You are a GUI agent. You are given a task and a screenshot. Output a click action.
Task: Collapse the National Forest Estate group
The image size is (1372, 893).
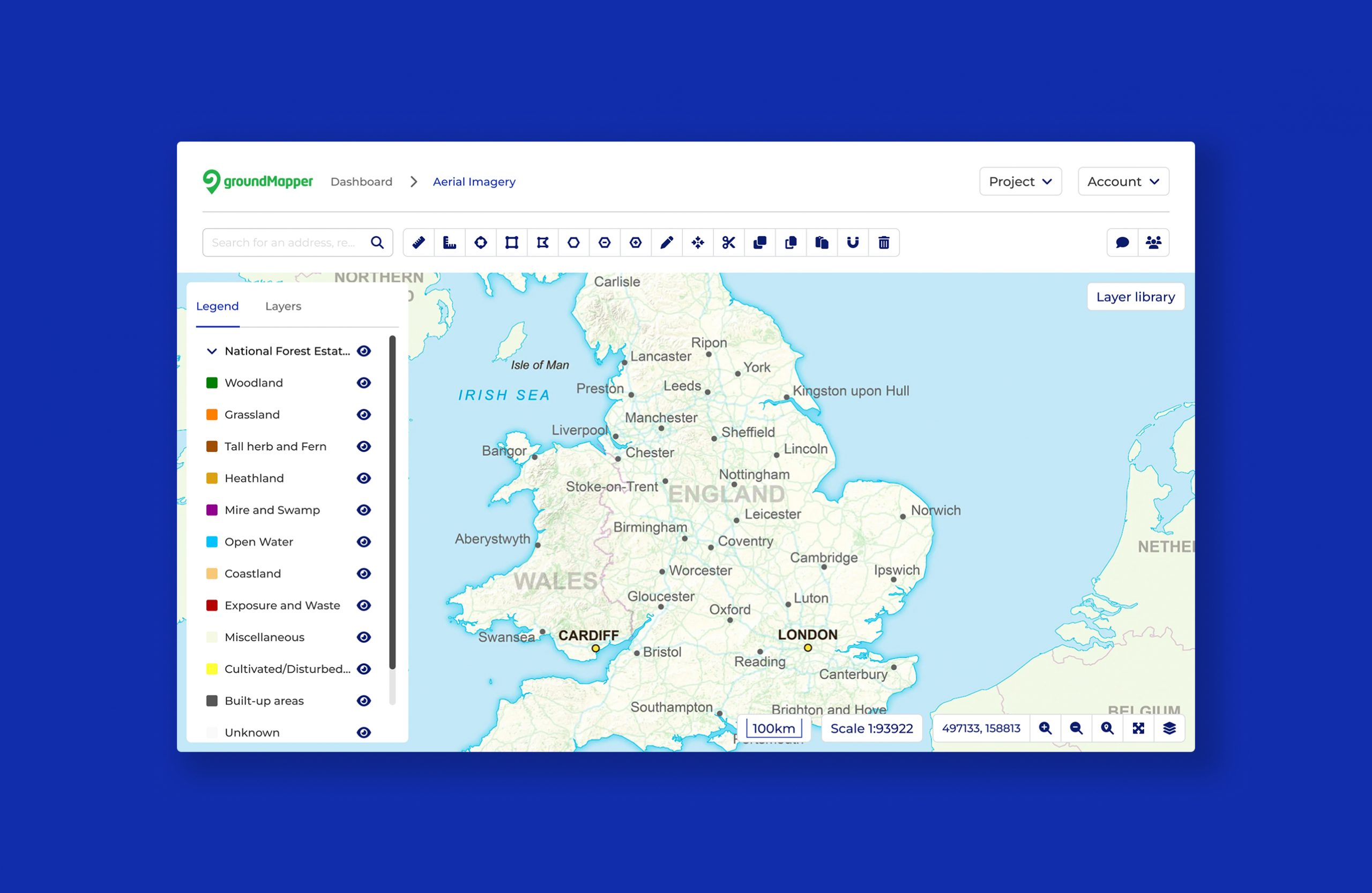click(x=212, y=351)
